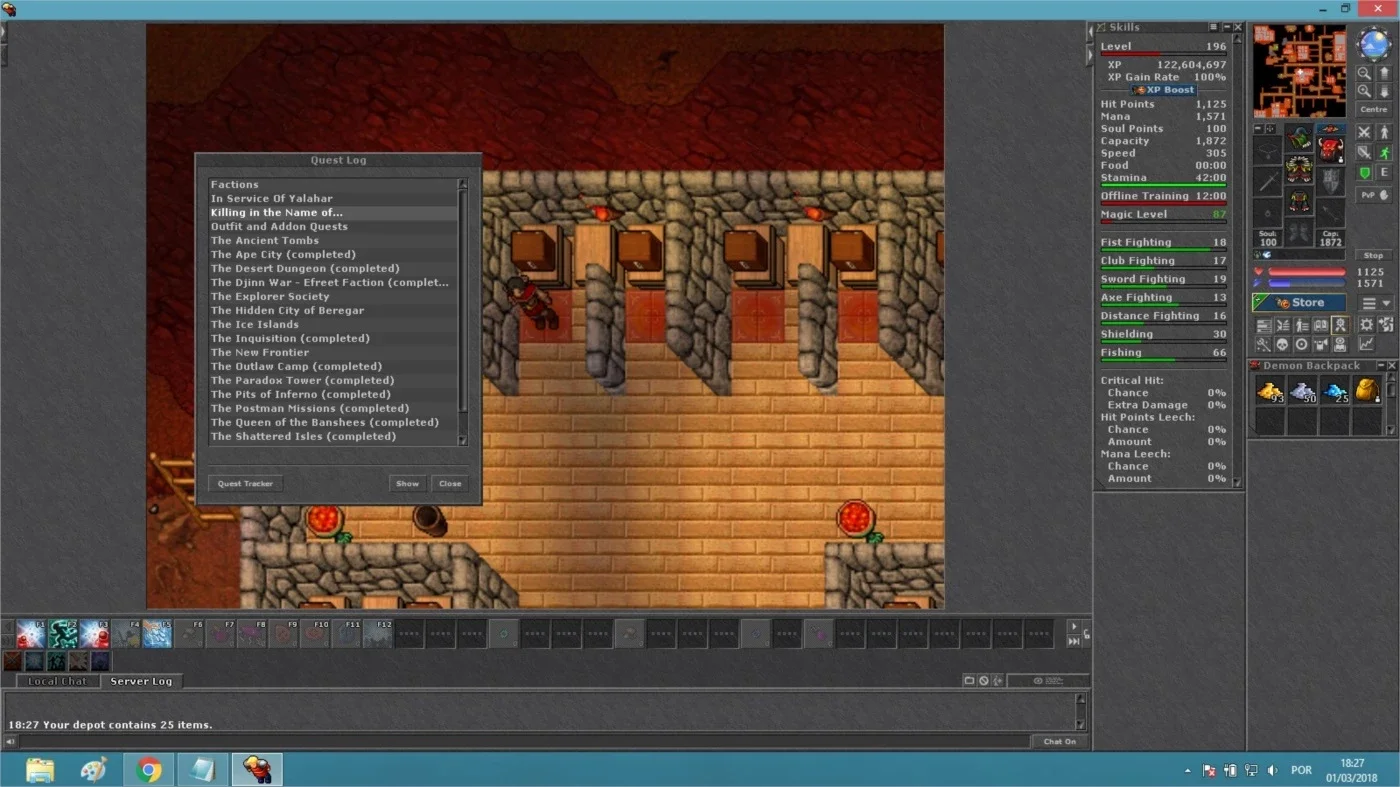Click the blue mana bar
Viewport: 1400px width, 787px height.
tap(1306, 283)
